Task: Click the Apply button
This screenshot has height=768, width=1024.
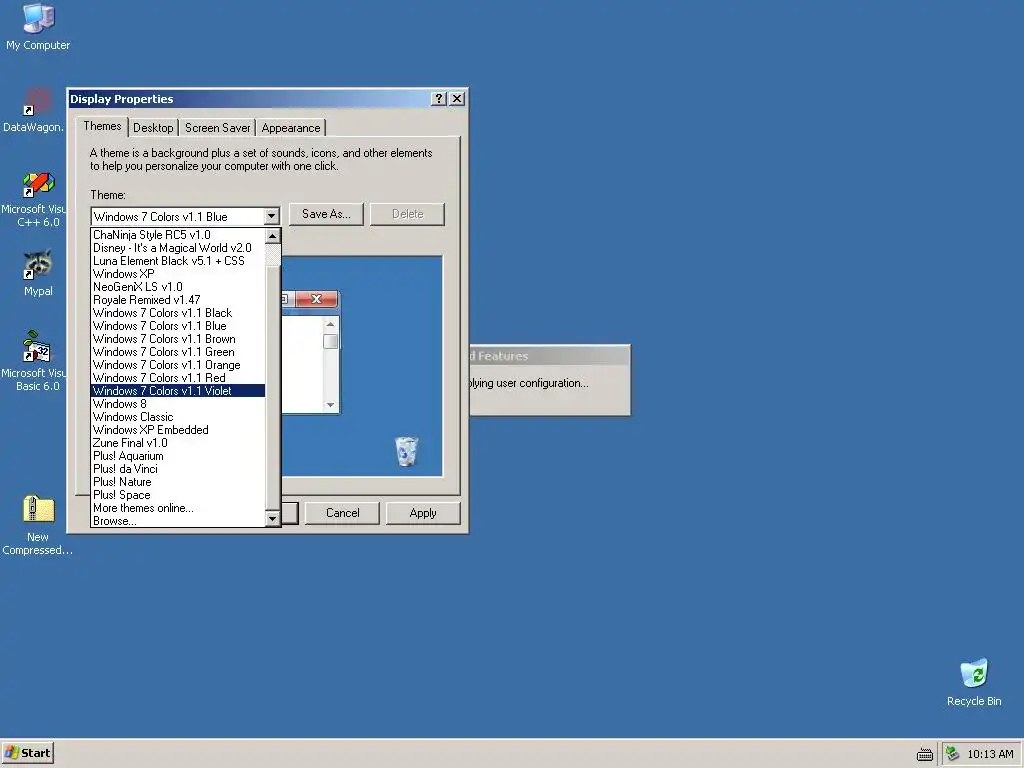Action: point(423,513)
